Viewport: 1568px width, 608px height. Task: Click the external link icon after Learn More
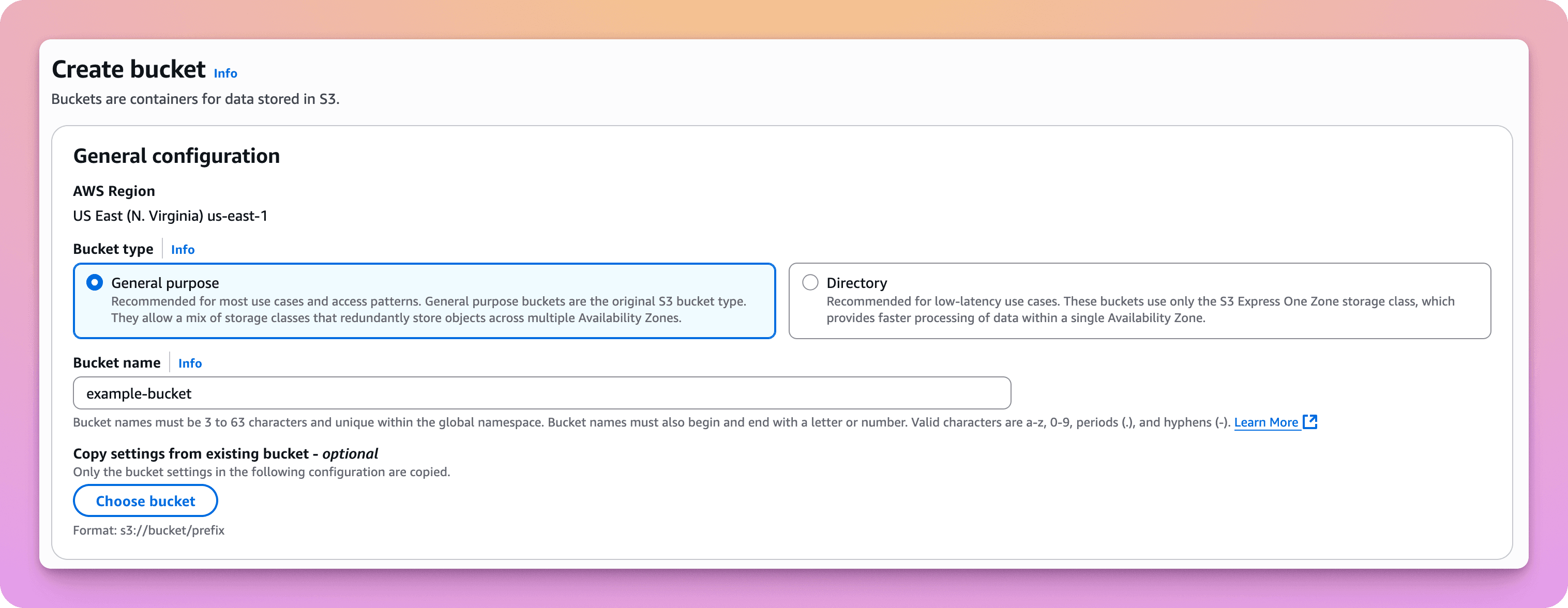[x=1310, y=422]
